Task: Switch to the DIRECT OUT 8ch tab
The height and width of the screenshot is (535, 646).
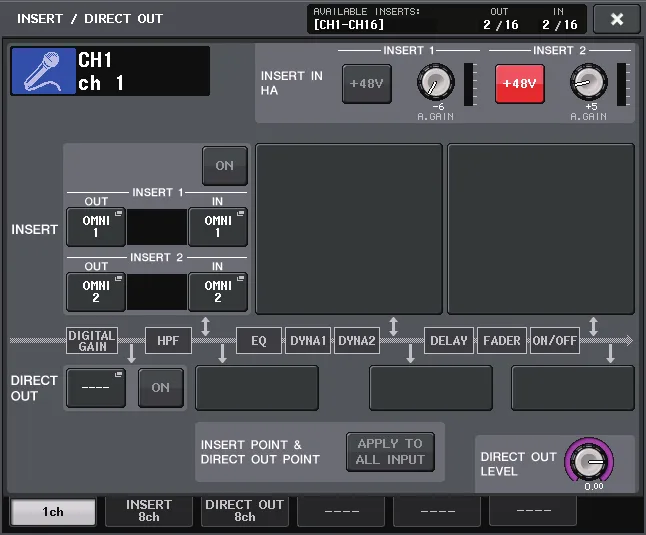Action: pyautogui.click(x=245, y=511)
